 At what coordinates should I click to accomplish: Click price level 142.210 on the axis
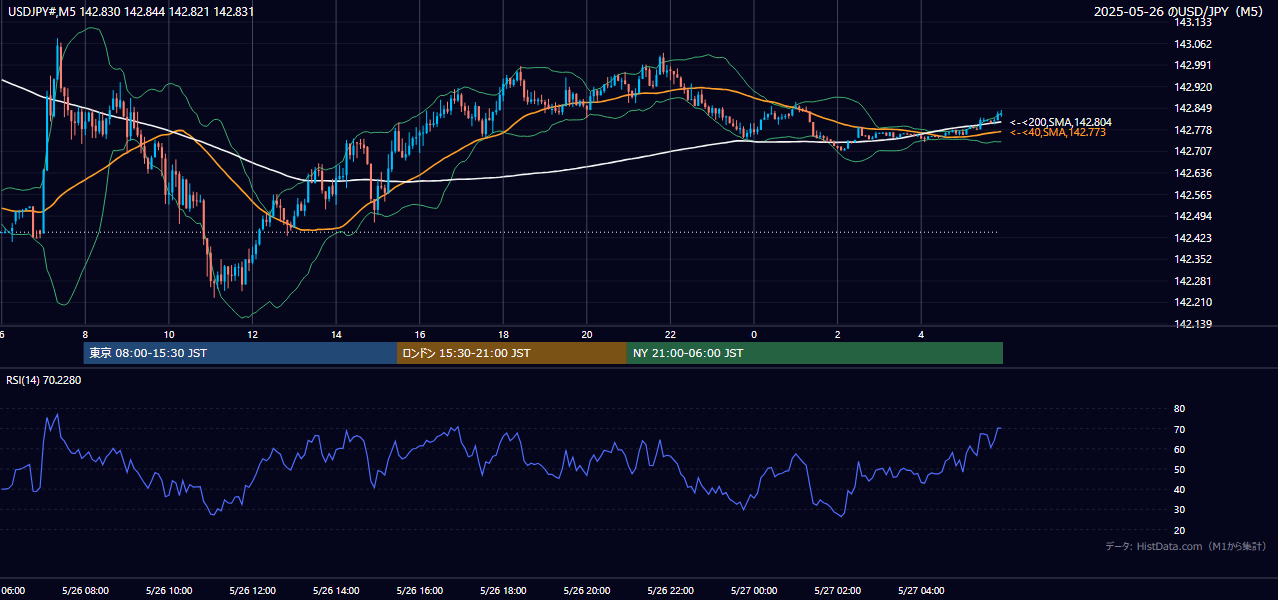(x=1192, y=302)
